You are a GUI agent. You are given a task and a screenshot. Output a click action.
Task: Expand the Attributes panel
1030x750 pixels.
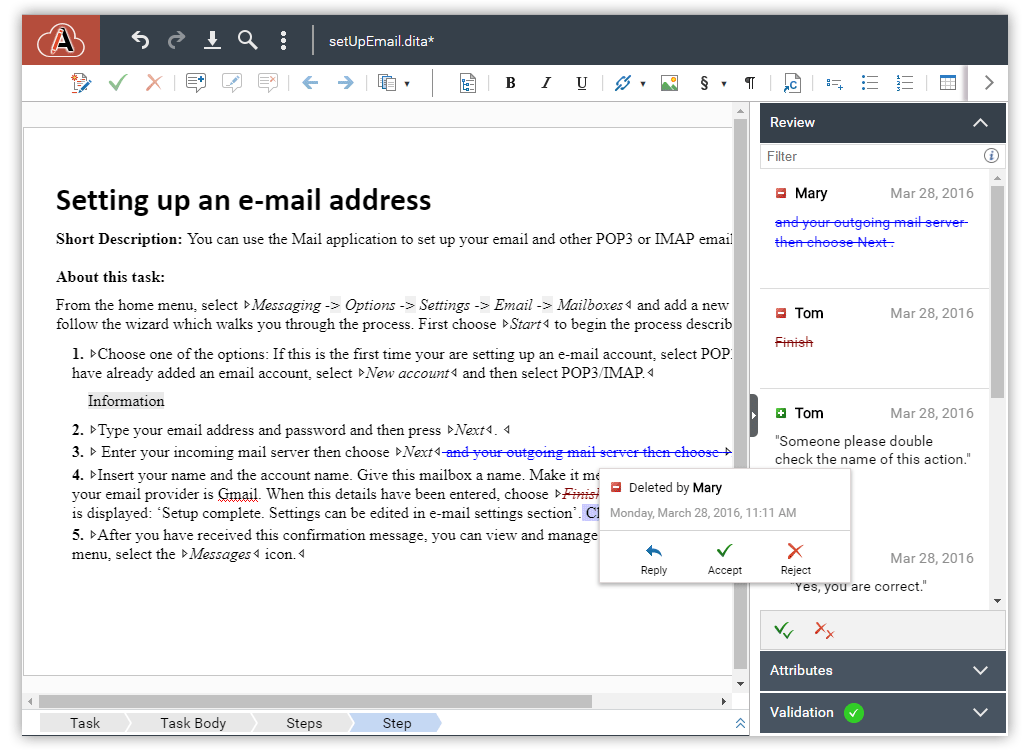pos(883,671)
